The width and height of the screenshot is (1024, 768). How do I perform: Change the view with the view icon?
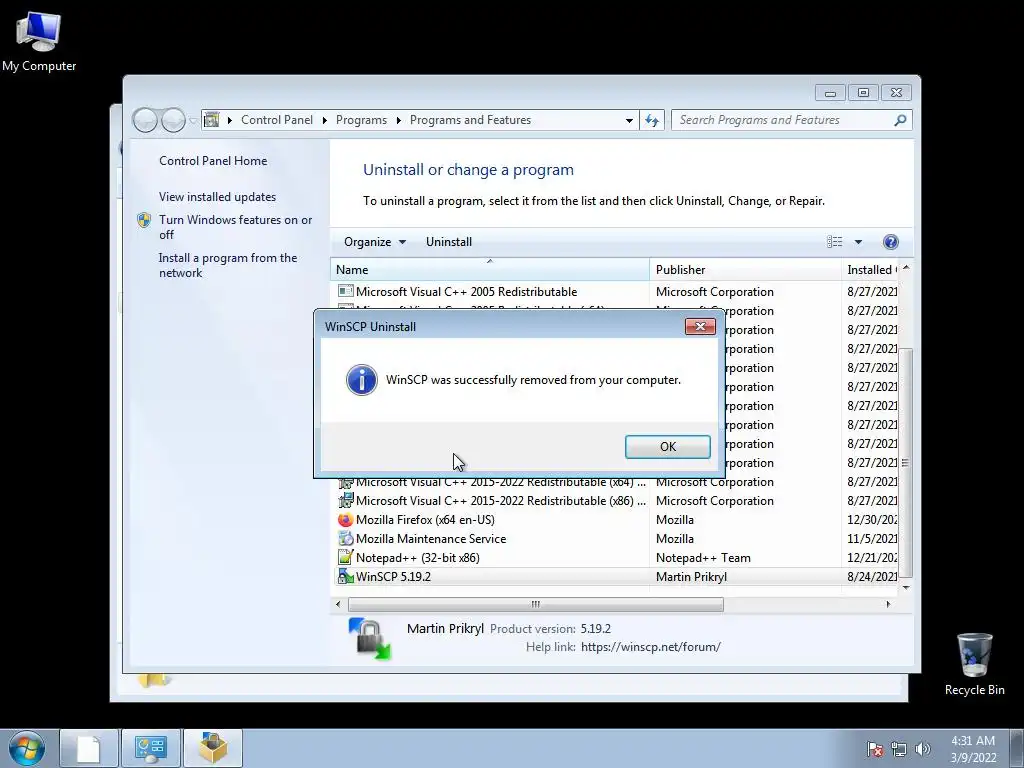click(x=835, y=242)
